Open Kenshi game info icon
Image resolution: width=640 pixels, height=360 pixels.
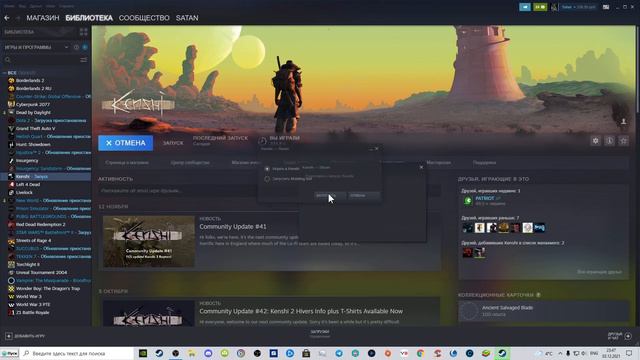(x=609, y=141)
